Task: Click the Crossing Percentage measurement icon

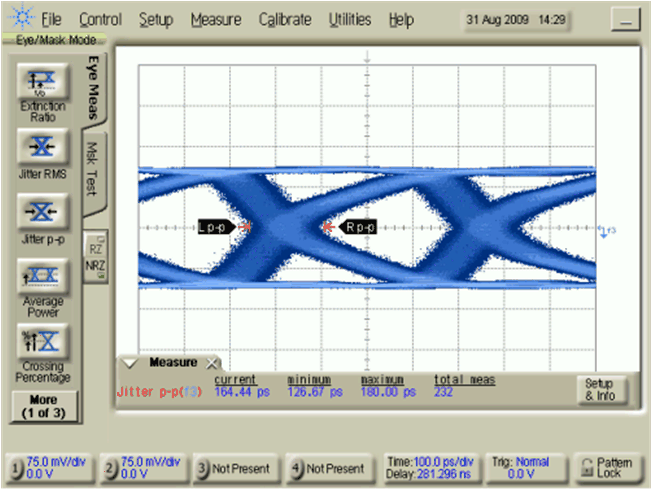Action: point(42,342)
